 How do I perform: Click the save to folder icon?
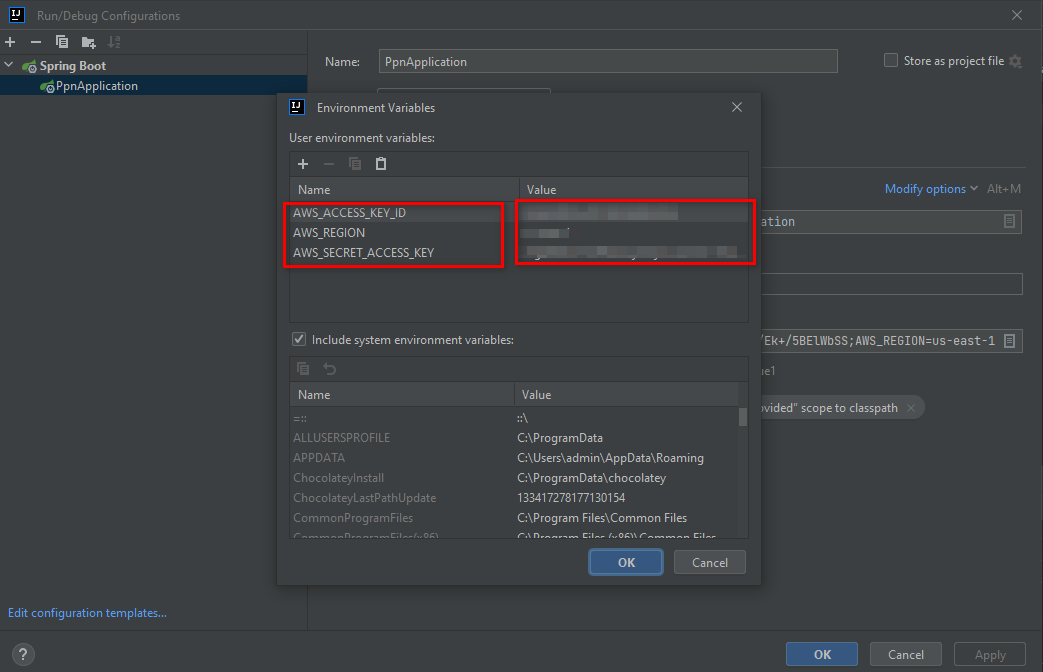click(88, 43)
